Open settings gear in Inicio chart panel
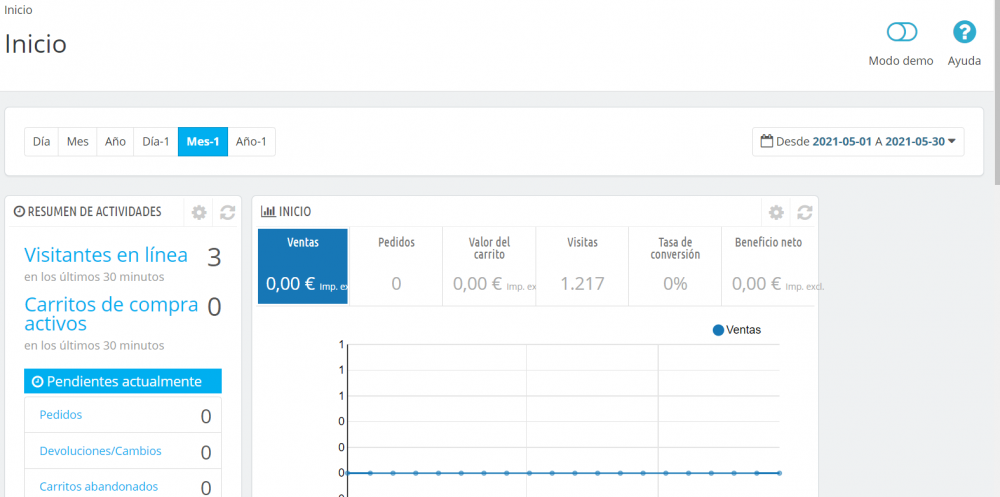 pyautogui.click(x=776, y=212)
